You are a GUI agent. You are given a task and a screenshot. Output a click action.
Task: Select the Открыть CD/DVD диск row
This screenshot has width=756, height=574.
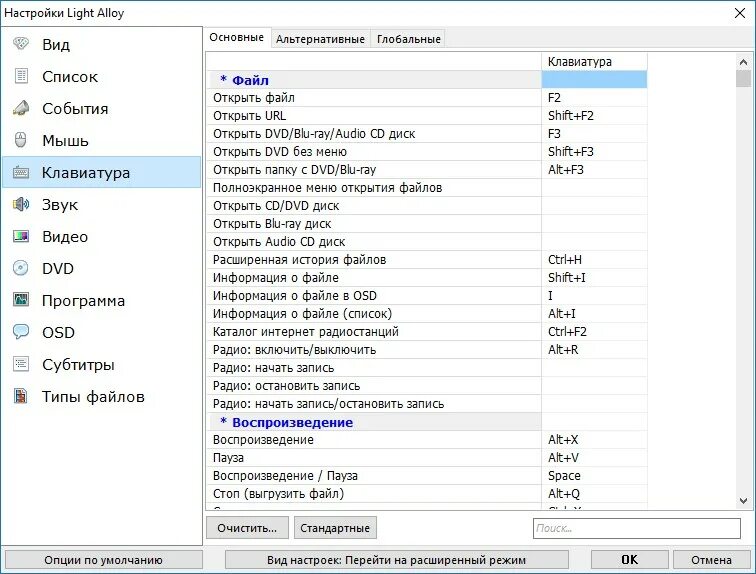[x=427, y=206]
